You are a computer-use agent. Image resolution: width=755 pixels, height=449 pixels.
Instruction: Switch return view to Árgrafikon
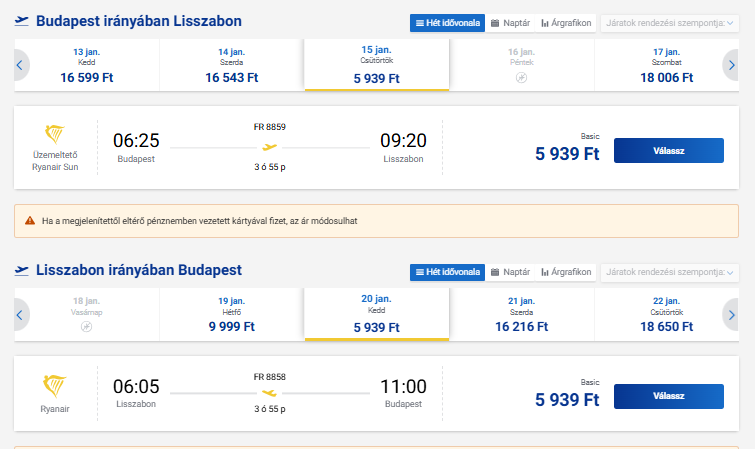pos(566,272)
